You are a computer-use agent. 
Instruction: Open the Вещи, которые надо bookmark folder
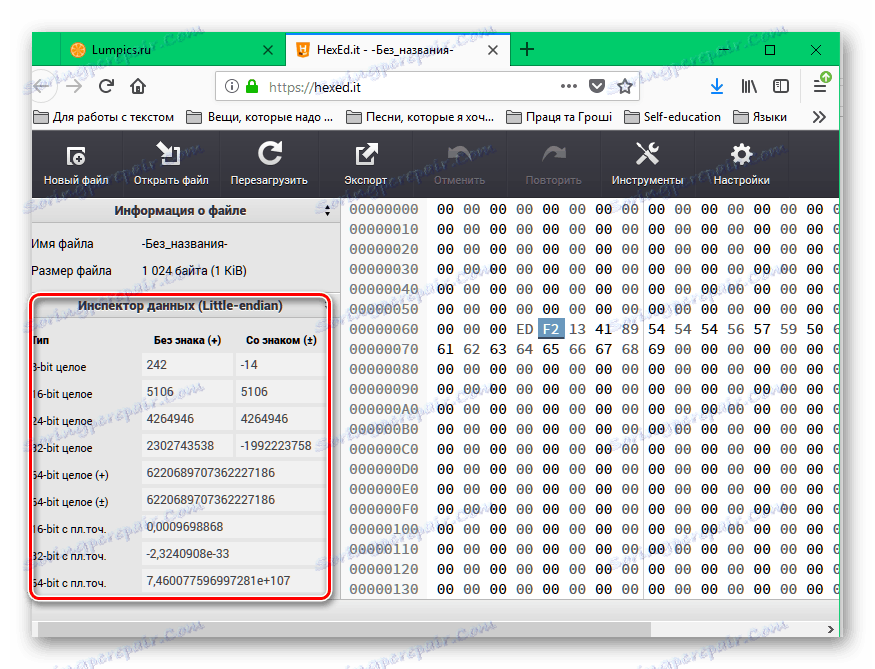tap(259, 117)
